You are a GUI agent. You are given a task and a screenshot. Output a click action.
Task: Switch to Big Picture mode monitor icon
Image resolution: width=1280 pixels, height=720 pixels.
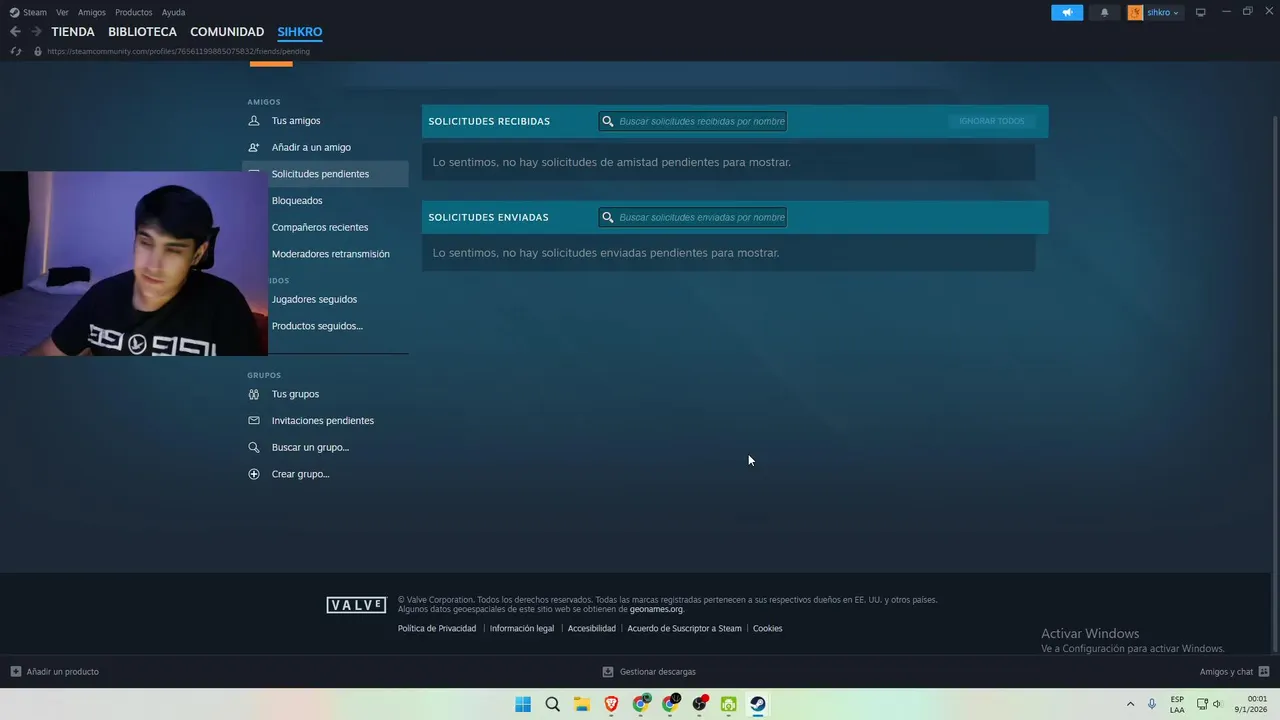1201,12
